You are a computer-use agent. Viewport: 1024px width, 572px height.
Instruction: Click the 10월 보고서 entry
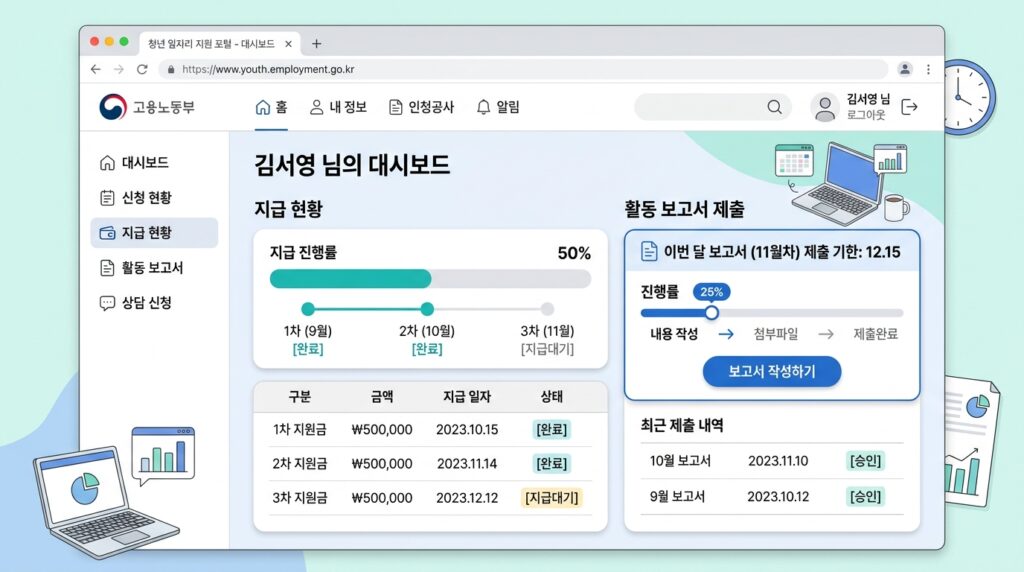tap(680, 461)
